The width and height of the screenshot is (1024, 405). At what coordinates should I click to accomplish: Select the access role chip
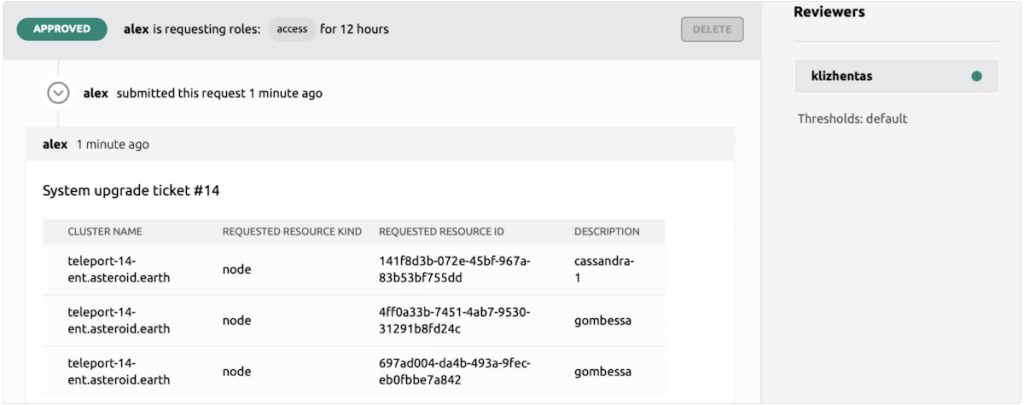292,29
